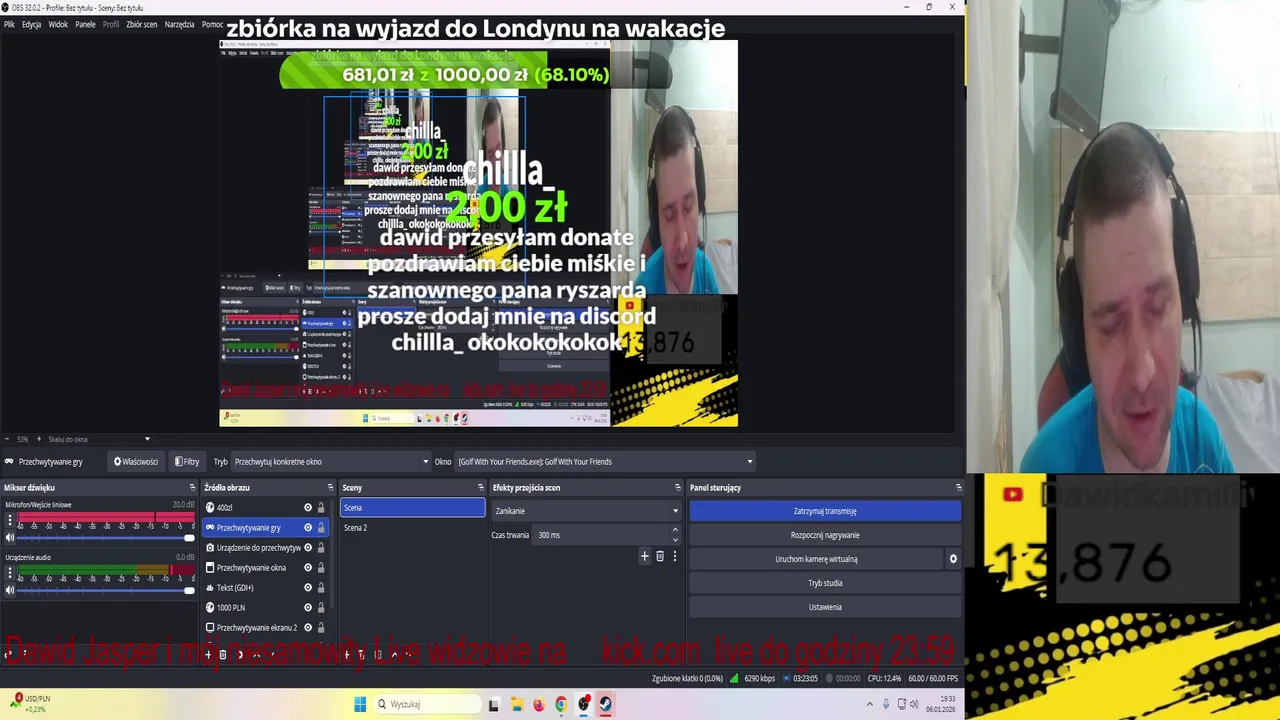Undock the Źródła obrazu panel
1280x720 pixels.
(x=330, y=488)
